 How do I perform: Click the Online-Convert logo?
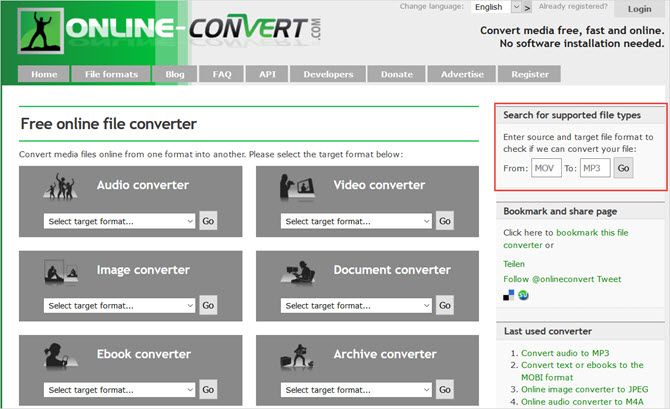(x=170, y=32)
